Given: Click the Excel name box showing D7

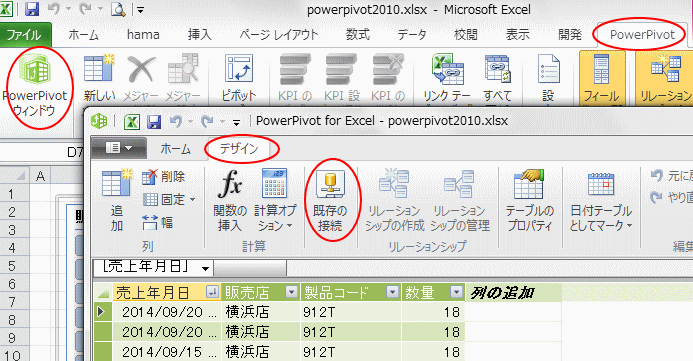Looking at the screenshot, I should [42, 152].
